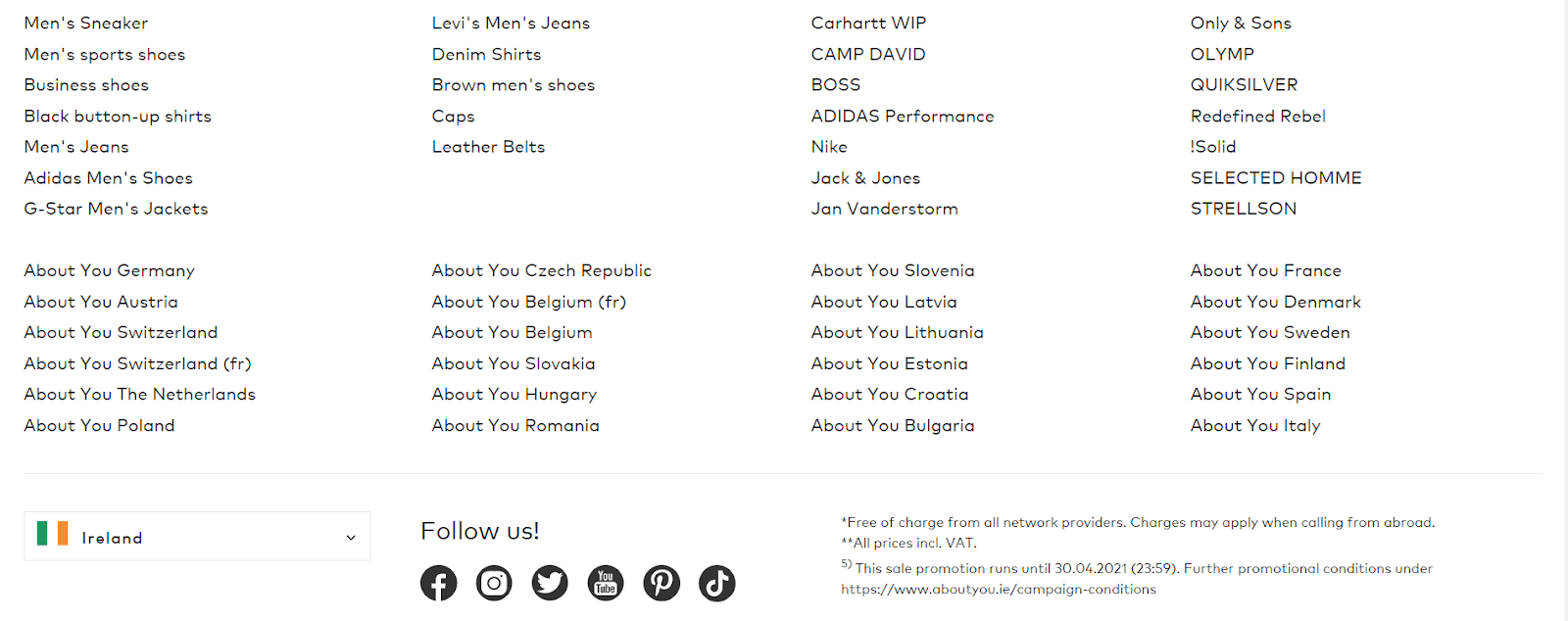Viewport: 1568px width, 621px height.
Task: Open ADIDAS Performance brand link
Action: point(903,116)
